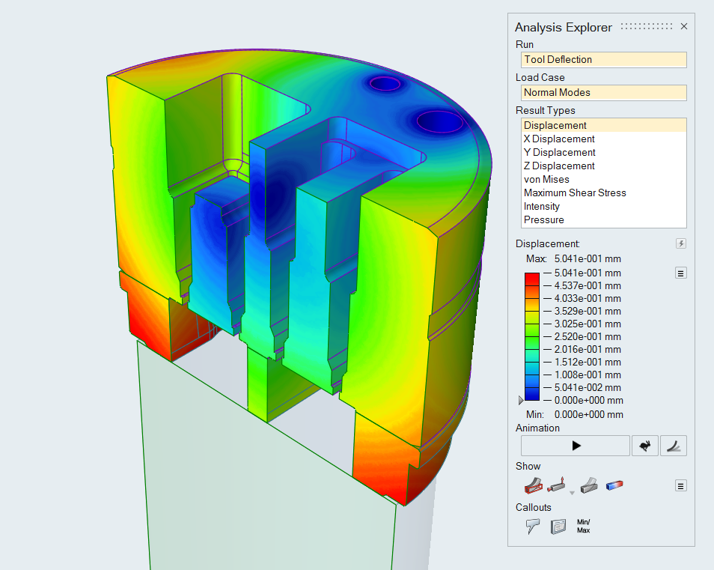Play the mode shape animation
This screenshot has height=570, width=714.
575,446
